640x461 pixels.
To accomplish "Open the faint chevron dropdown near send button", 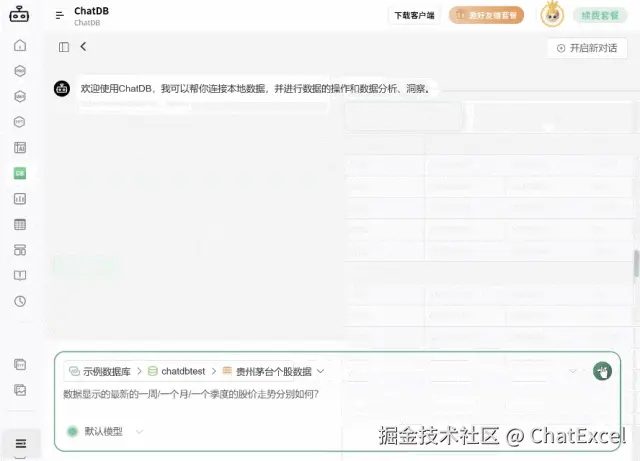I will [x=573, y=371].
